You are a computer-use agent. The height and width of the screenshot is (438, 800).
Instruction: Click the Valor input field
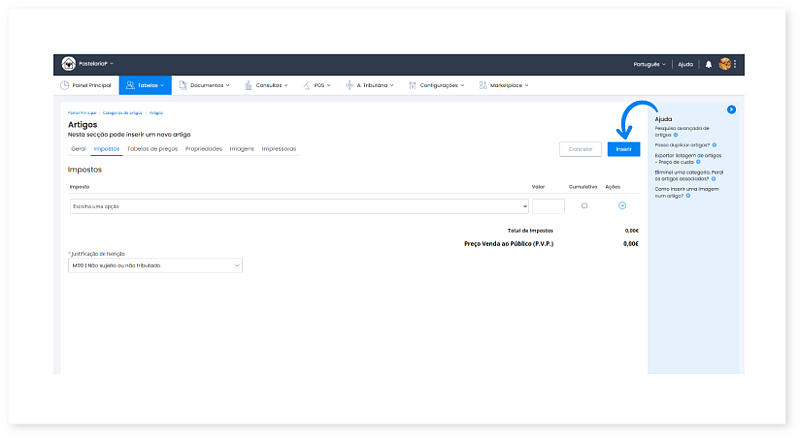pyautogui.click(x=548, y=206)
